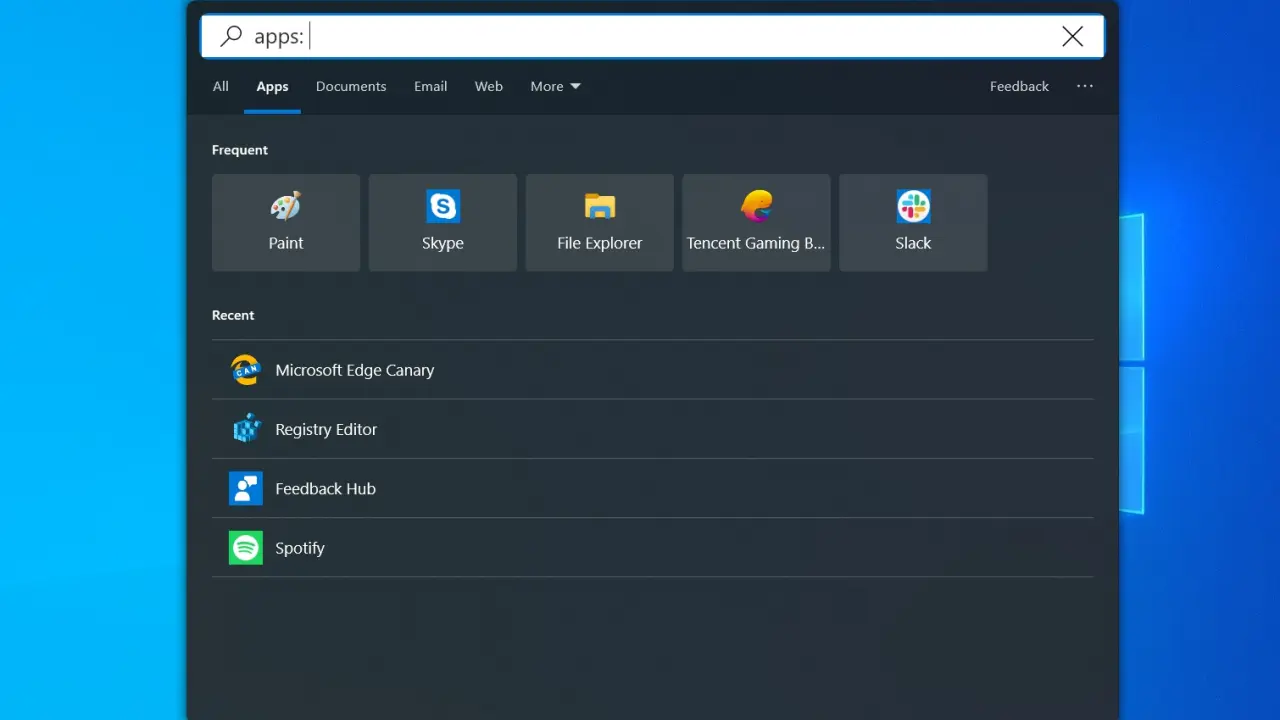Click inside the search text field

click(680, 37)
